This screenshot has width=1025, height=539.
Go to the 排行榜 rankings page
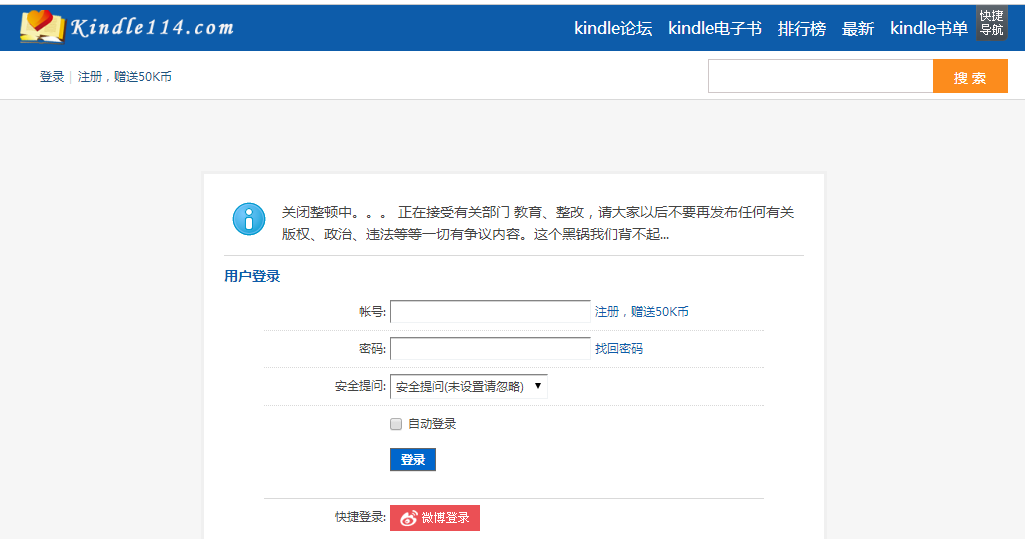click(801, 28)
